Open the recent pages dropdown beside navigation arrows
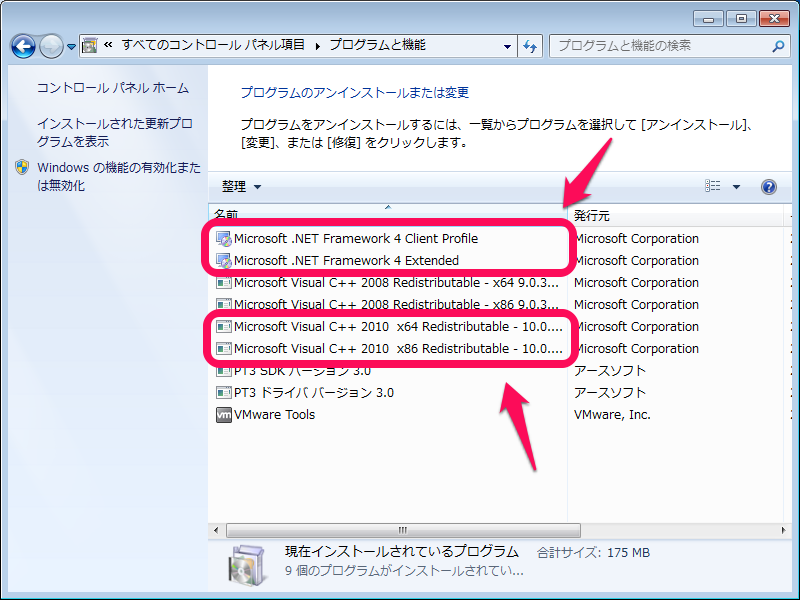Viewport: 800px width, 600px height. [71, 47]
